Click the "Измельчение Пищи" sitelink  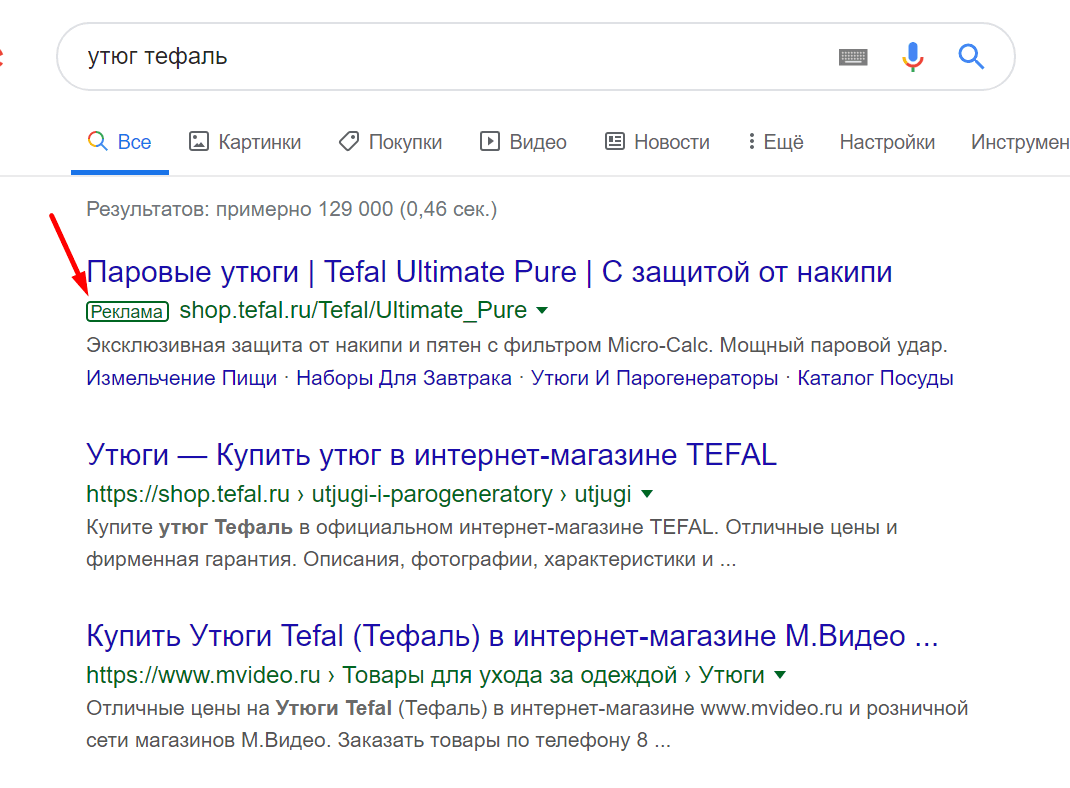tap(182, 378)
